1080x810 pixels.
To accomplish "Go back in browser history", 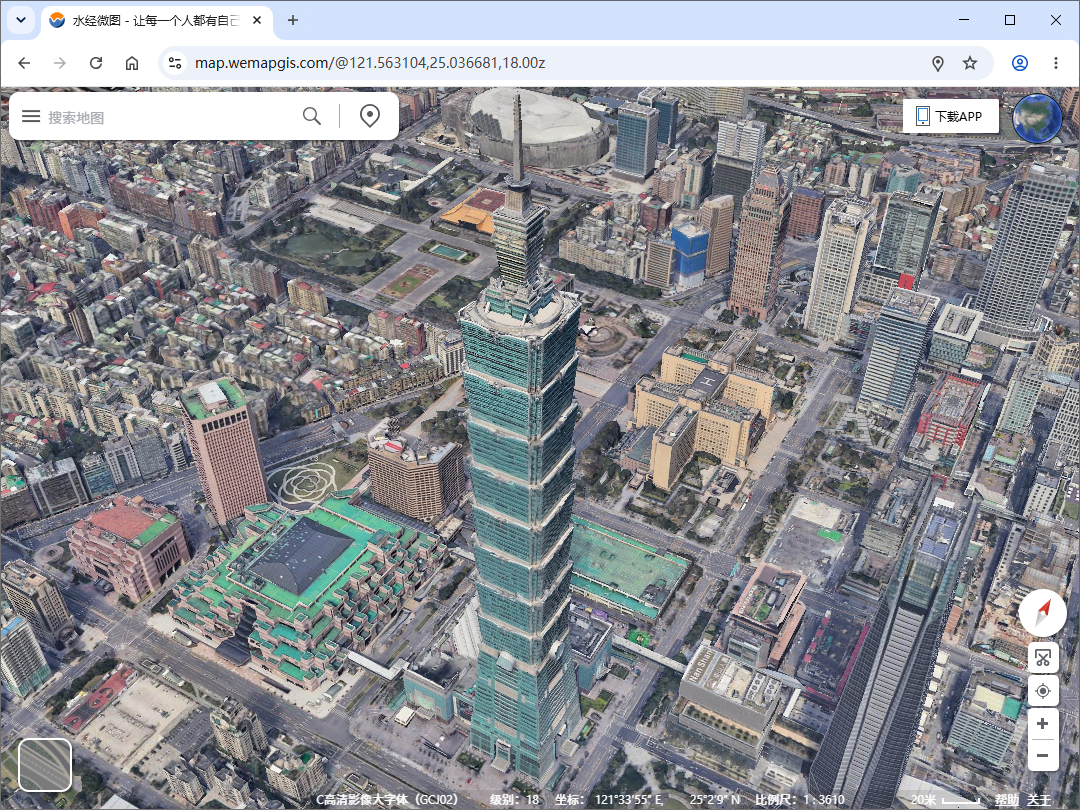I will point(24,63).
